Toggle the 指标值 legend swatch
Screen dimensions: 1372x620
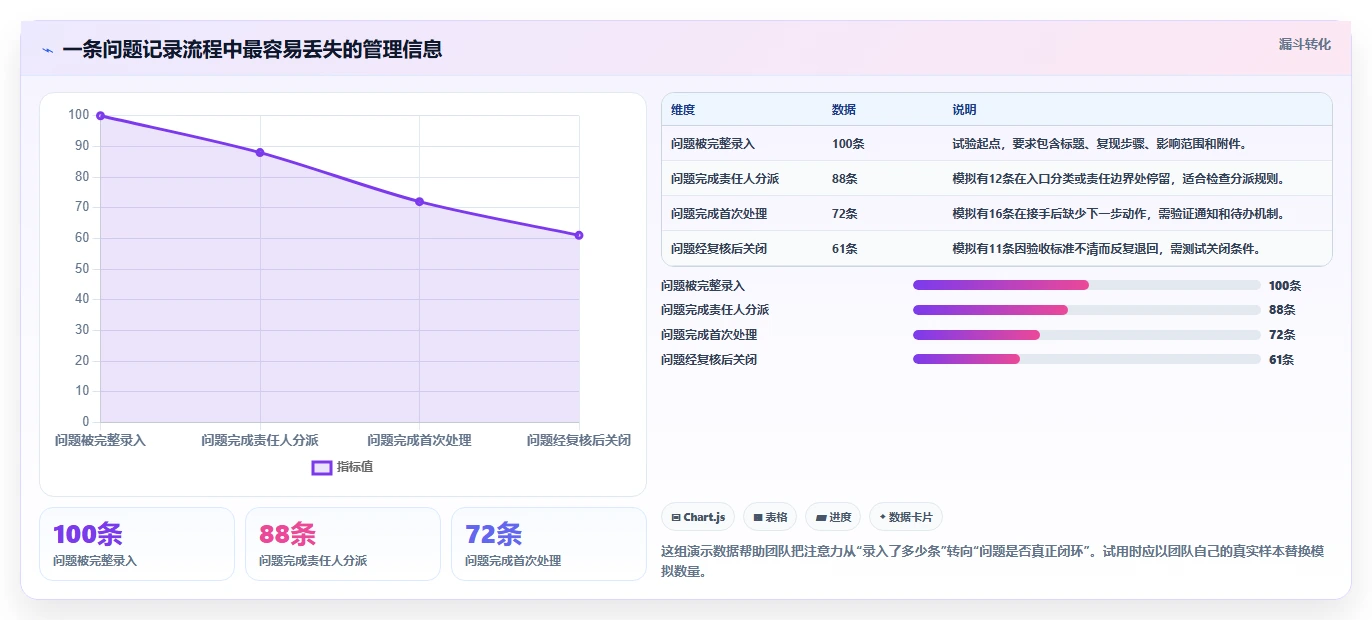pyautogui.click(x=322, y=467)
